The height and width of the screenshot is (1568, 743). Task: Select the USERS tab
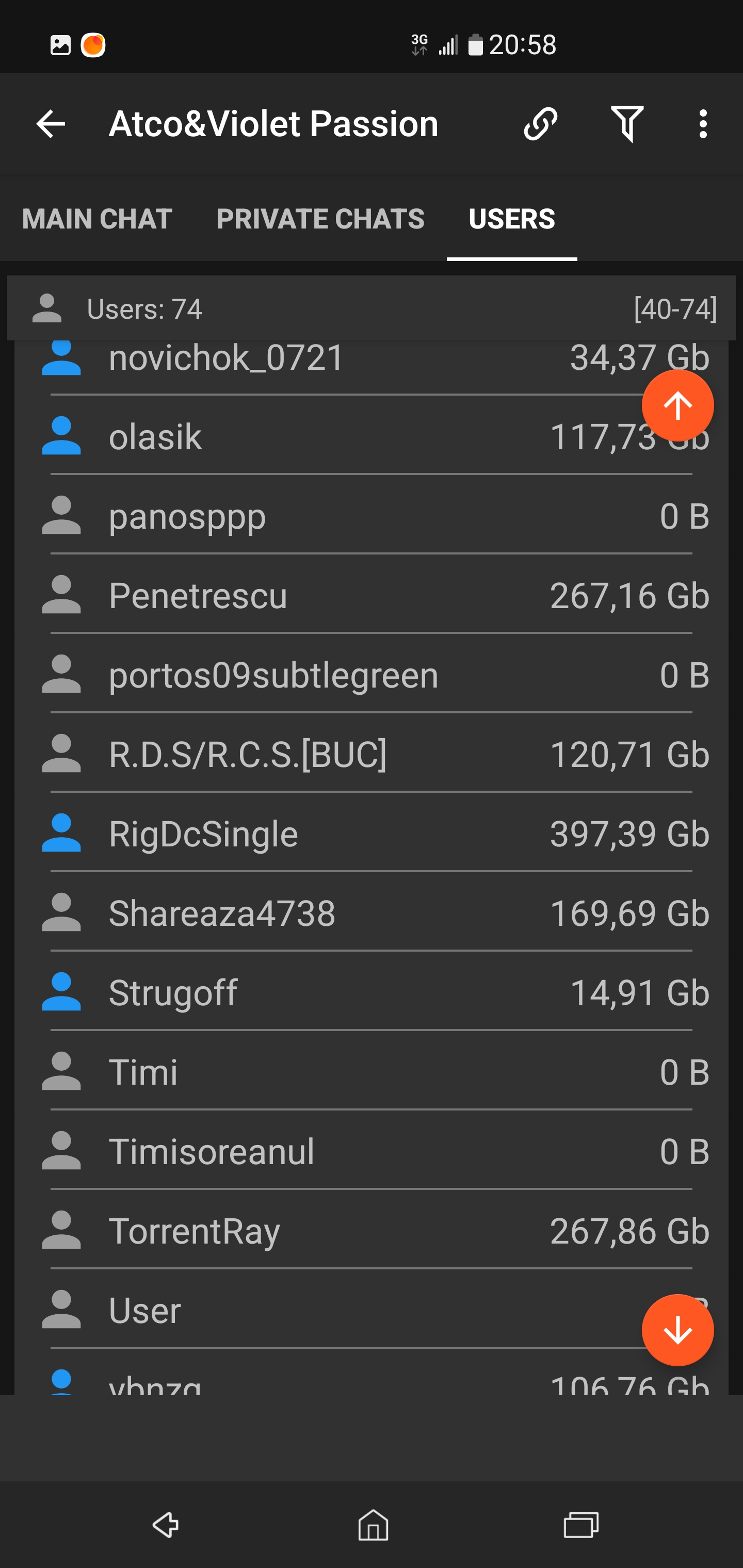click(x=511, y=219)
